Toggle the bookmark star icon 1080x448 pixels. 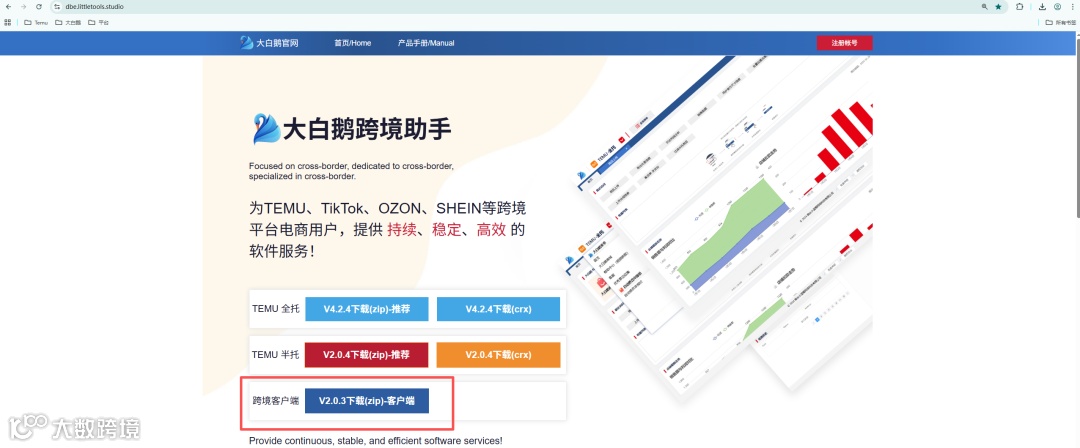tap(998, 6)
